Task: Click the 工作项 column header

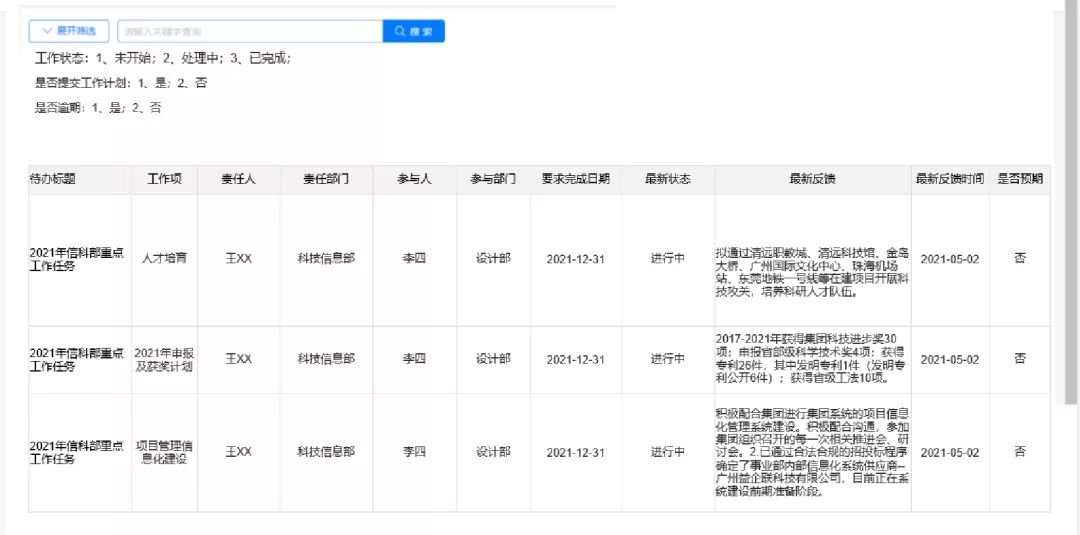Action: [x=164, y=179]
